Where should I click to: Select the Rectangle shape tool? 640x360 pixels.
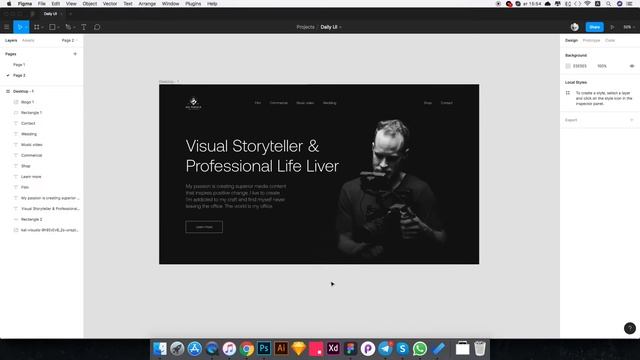click(52, 27)
